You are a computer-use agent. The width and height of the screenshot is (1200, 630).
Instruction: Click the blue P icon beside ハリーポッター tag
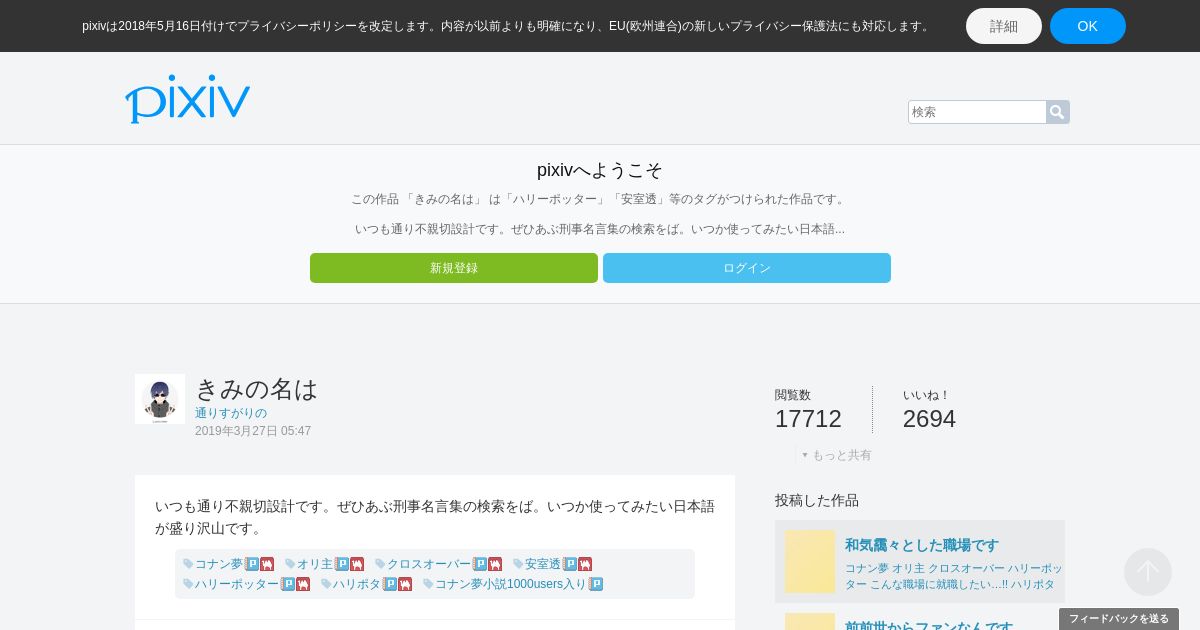tap(288, 584)
